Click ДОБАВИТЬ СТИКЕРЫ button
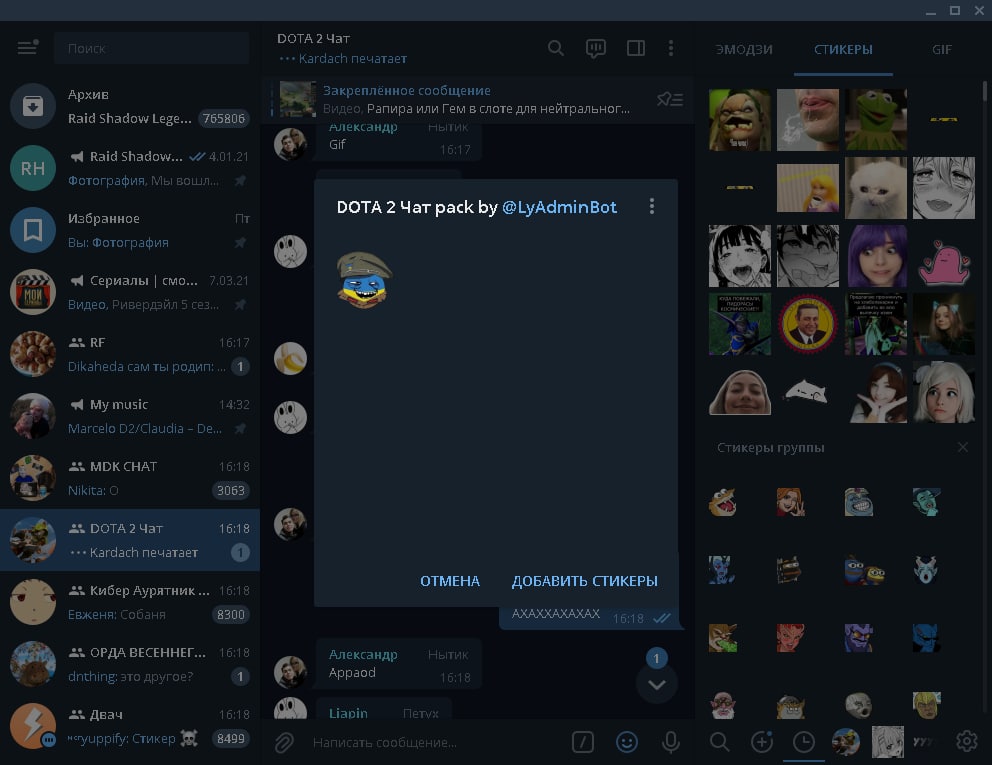Viewport: 992px width, 765px height. click(585, 581)
